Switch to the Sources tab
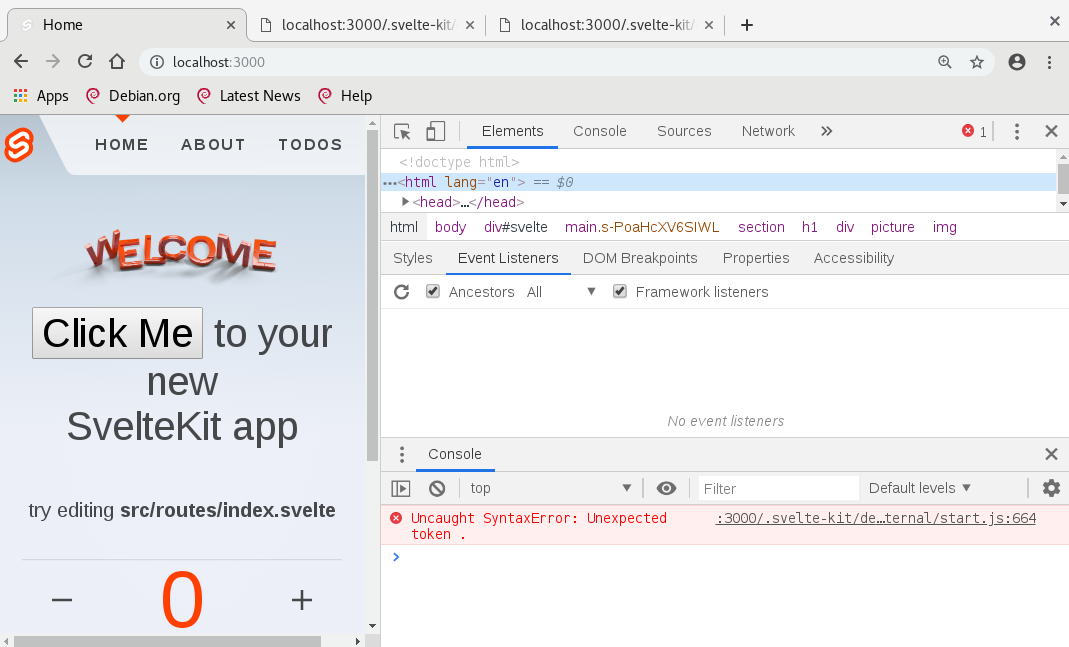Viewport: 1069px width, 647px height. coord(684,131)
